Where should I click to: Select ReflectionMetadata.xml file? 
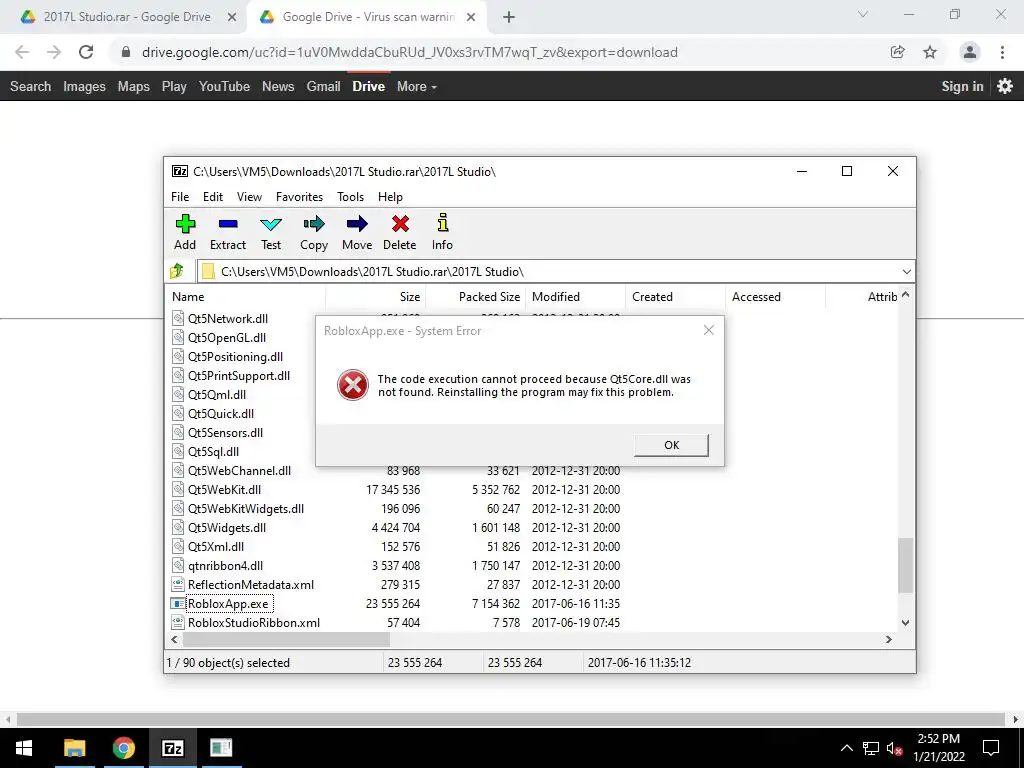click(x=251, y=584)
